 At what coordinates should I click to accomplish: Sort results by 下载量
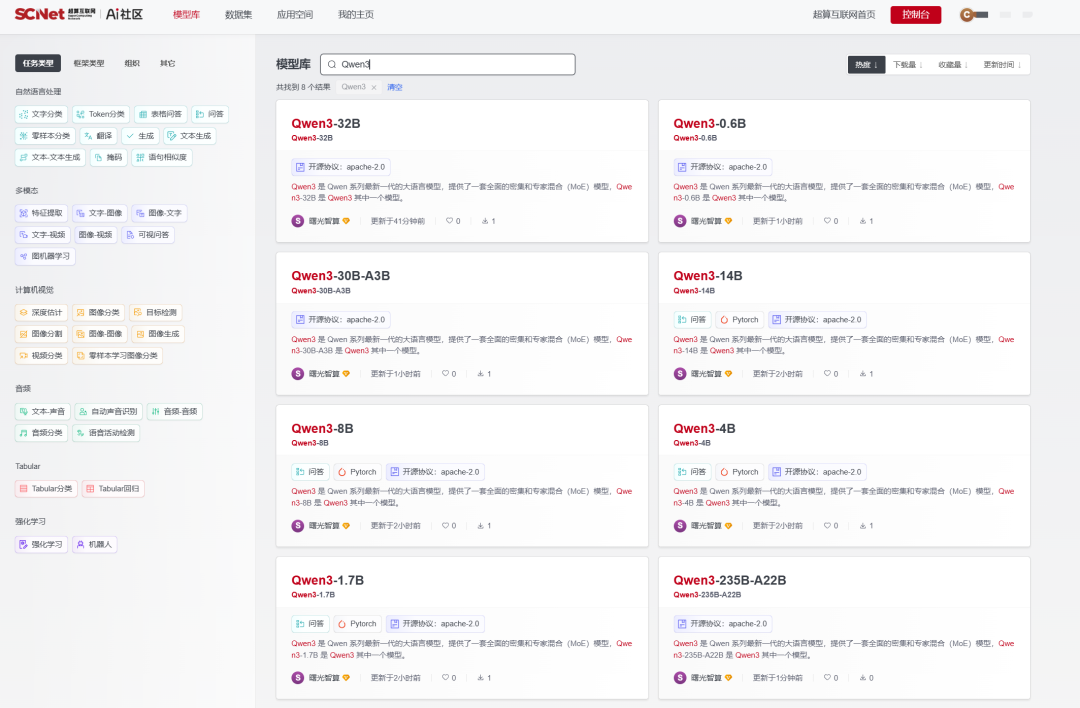pos(907,65)
